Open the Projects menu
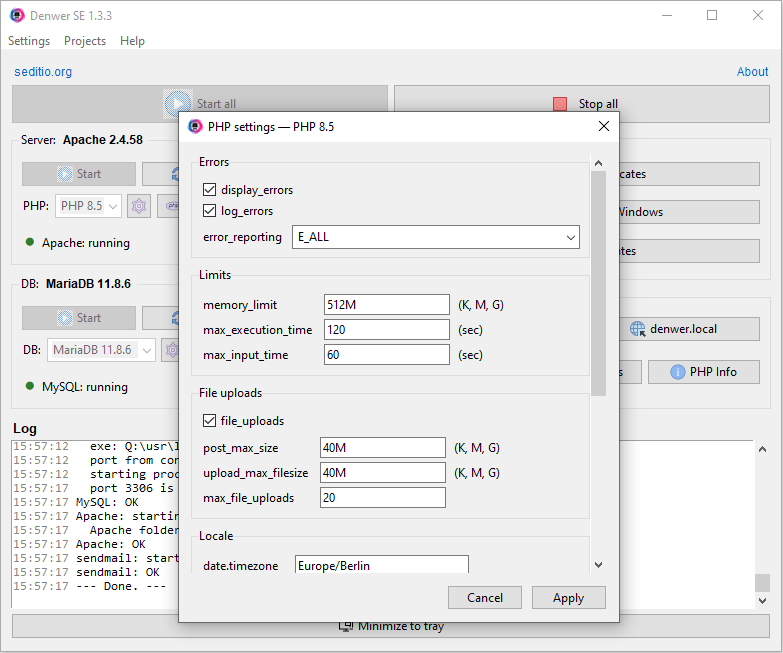783x653 pixels. [85, 41]
